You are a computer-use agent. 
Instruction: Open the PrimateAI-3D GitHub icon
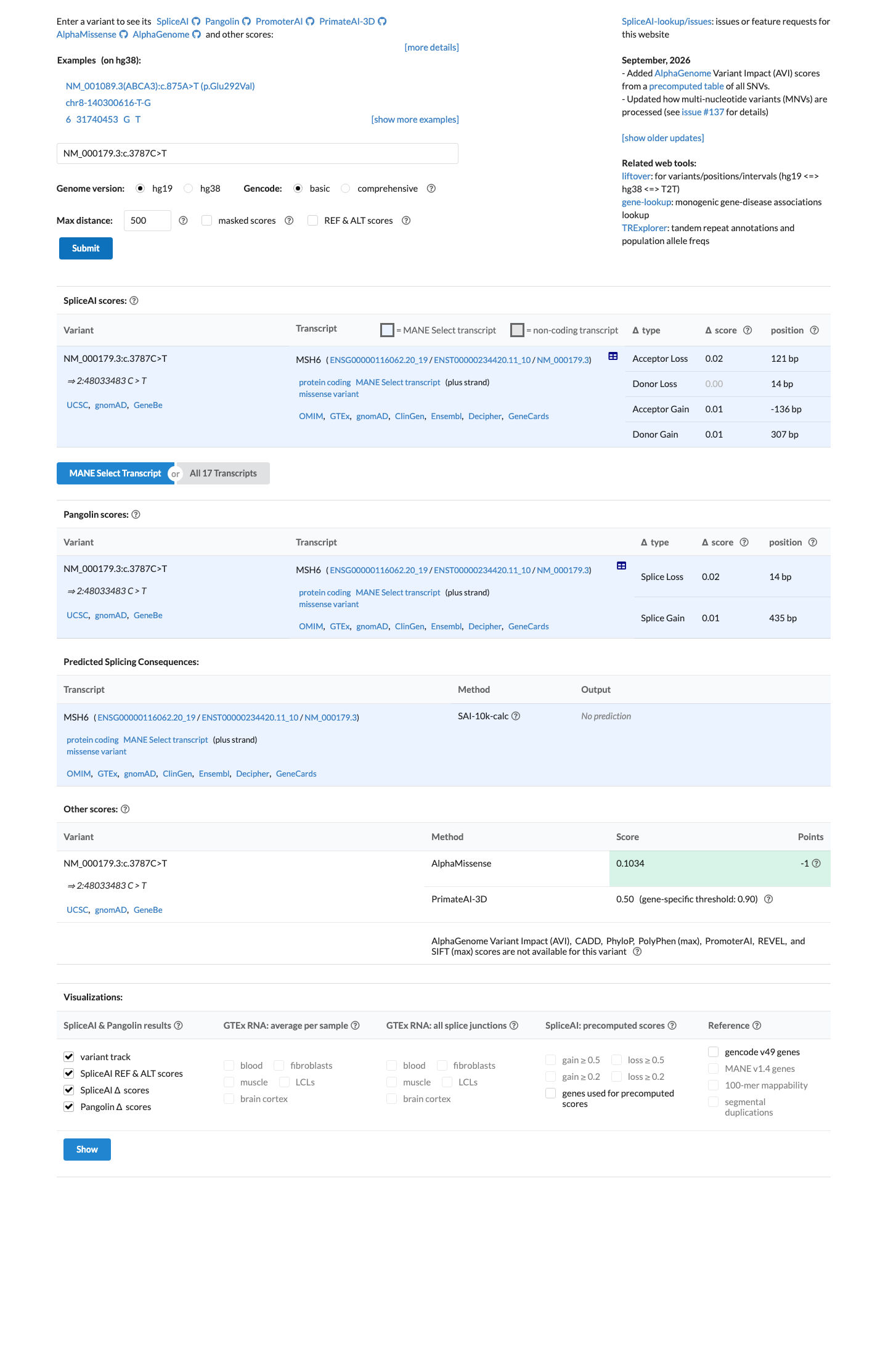382,22
